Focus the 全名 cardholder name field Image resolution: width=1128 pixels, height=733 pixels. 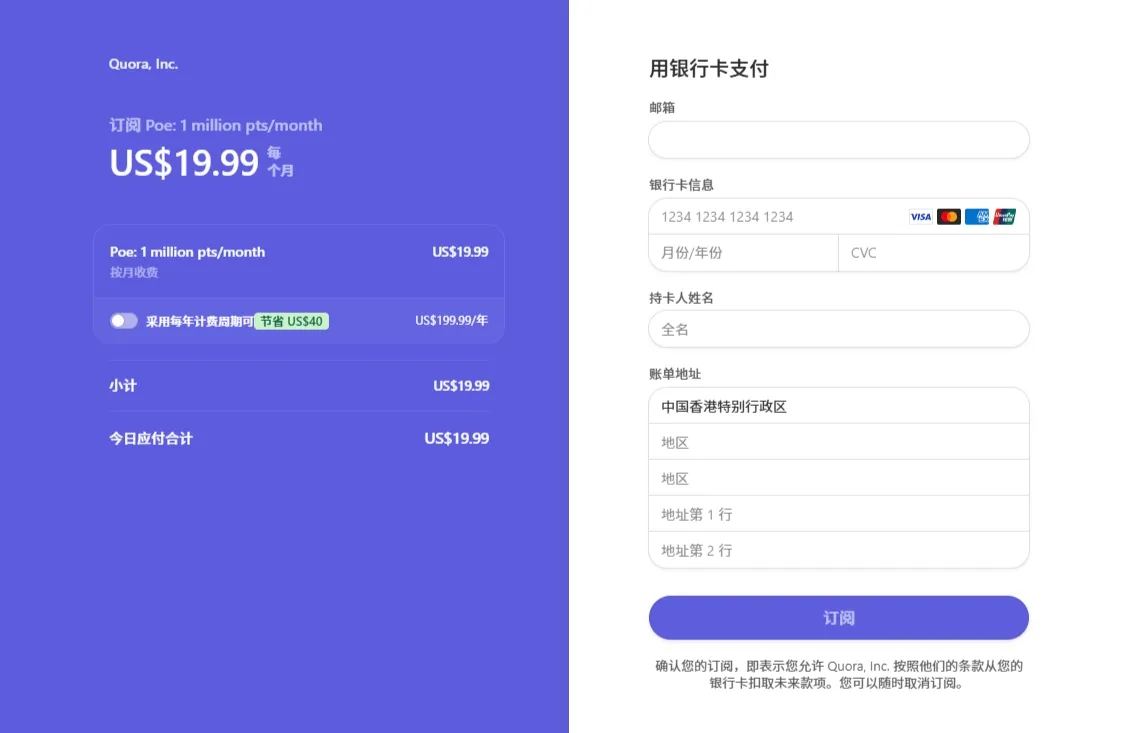(838, 329)
